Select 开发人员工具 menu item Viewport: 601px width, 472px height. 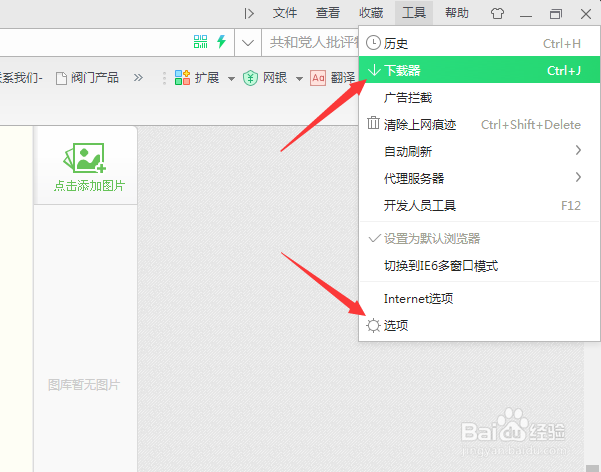pos(479,205)
